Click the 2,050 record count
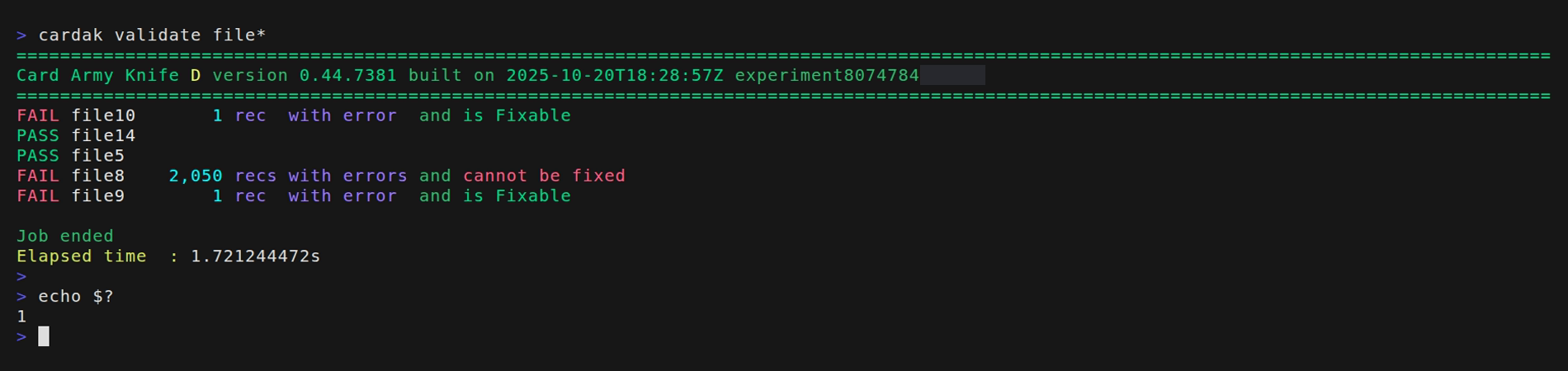The image size is (1568, 371). click(196, 176)
